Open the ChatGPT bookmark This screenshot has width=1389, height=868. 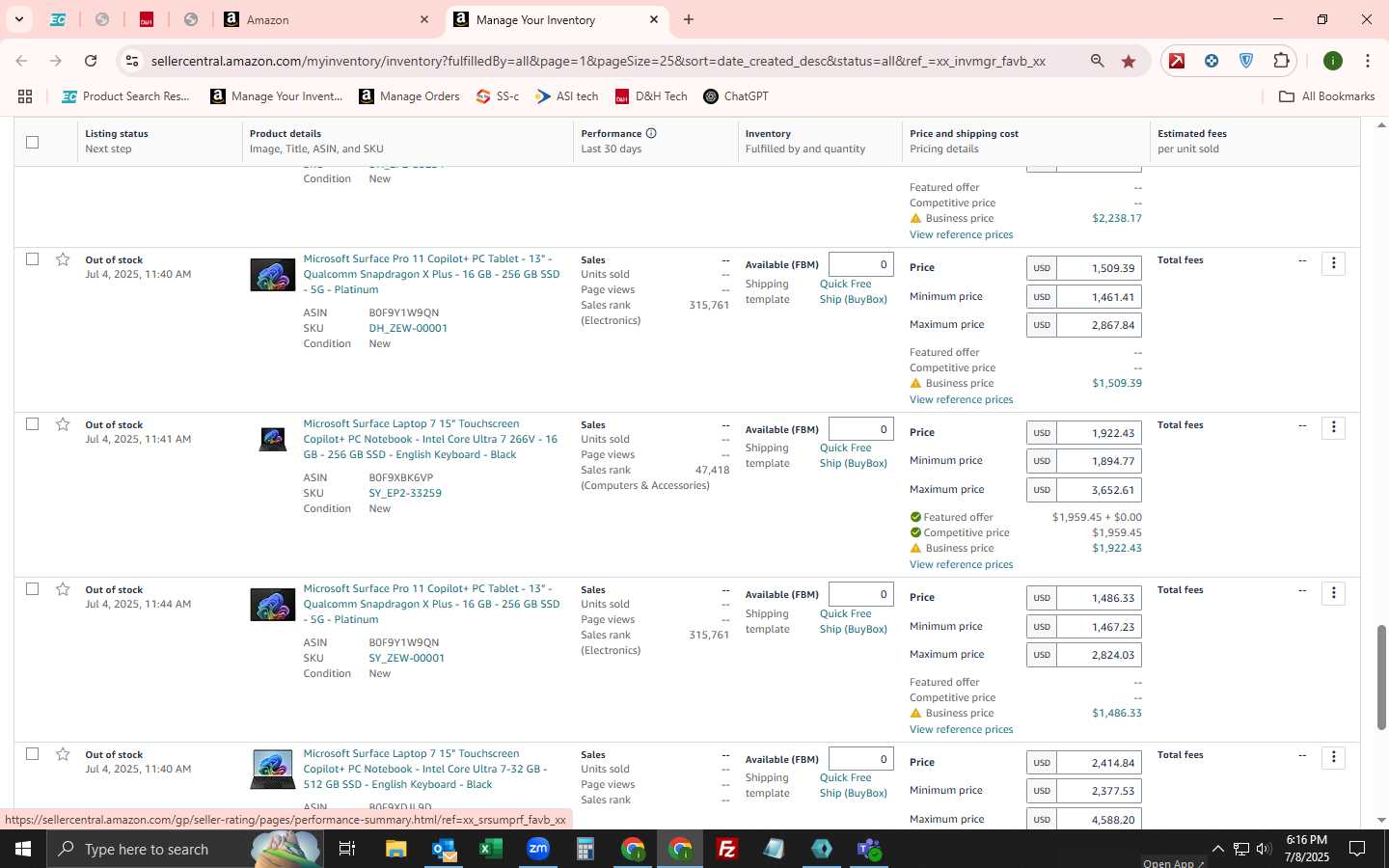(736, 96)
